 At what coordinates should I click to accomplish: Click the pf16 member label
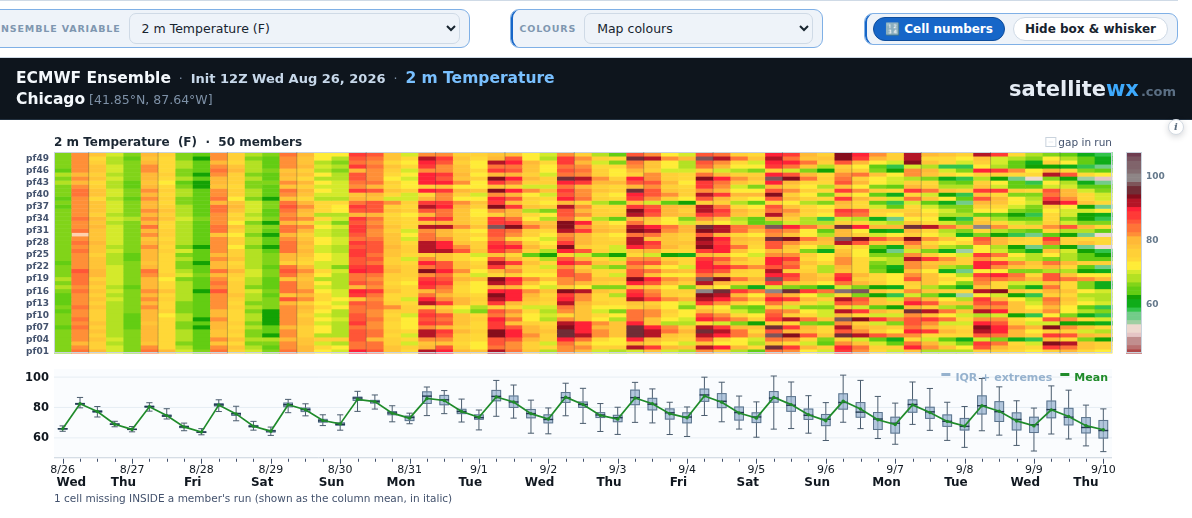[39, 291]
